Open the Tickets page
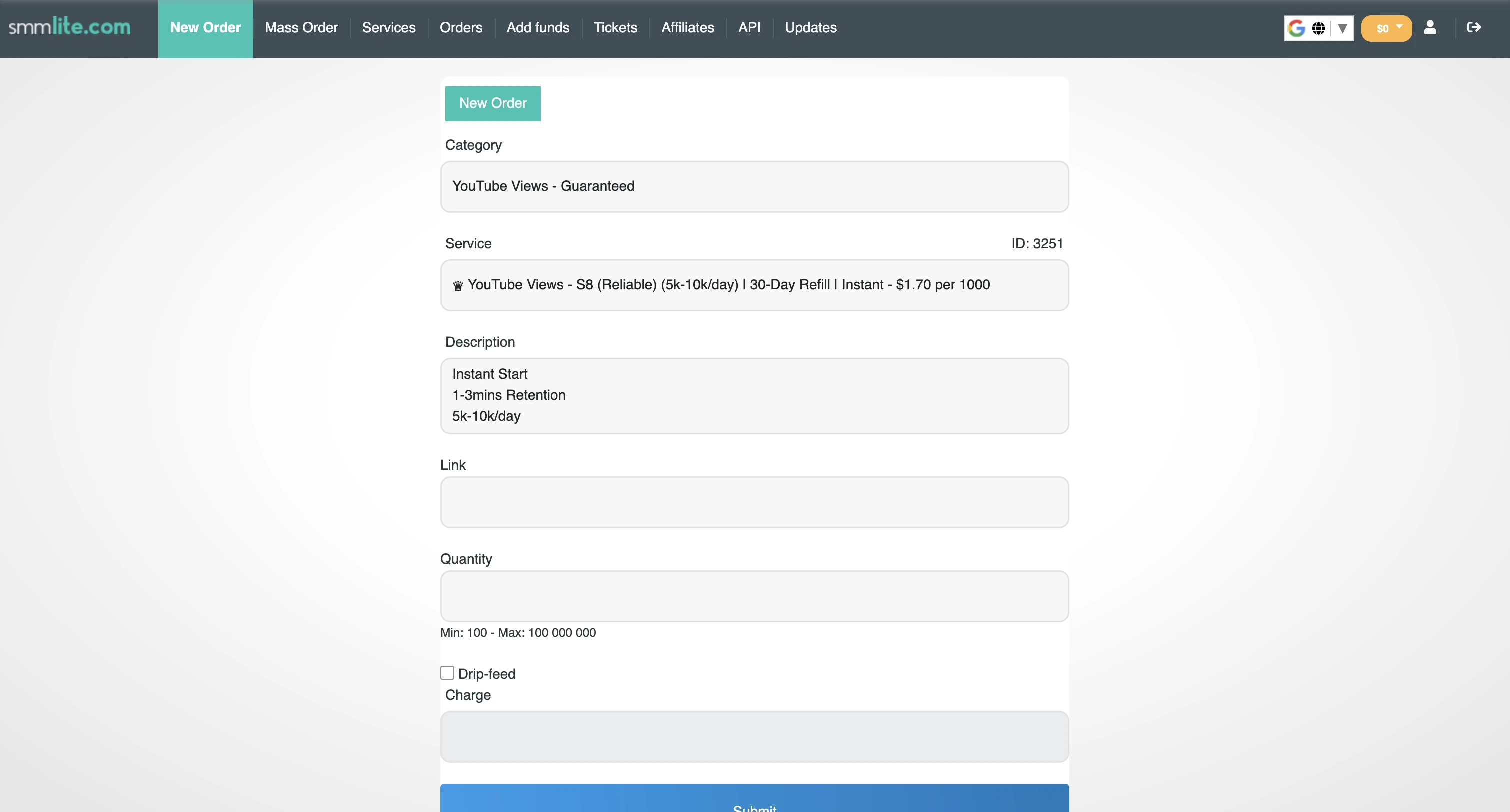 (x=615, y=27)
